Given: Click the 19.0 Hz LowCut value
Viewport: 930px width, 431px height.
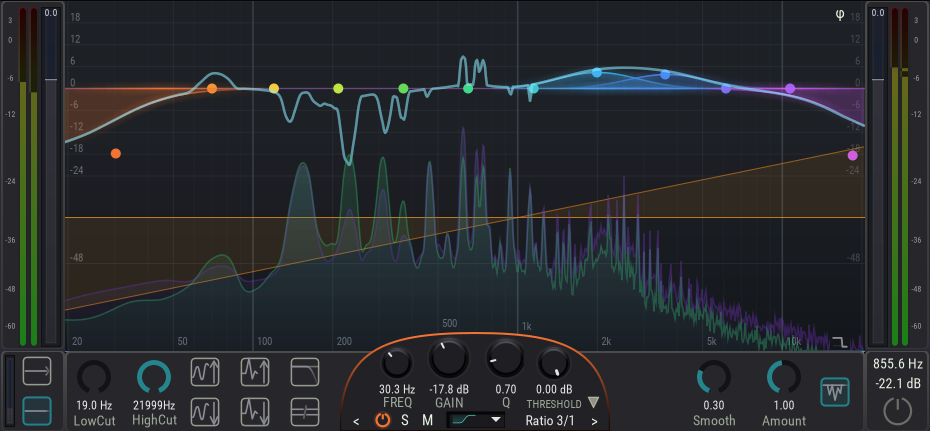Looking at the screenshot, I should coord(94,406).
